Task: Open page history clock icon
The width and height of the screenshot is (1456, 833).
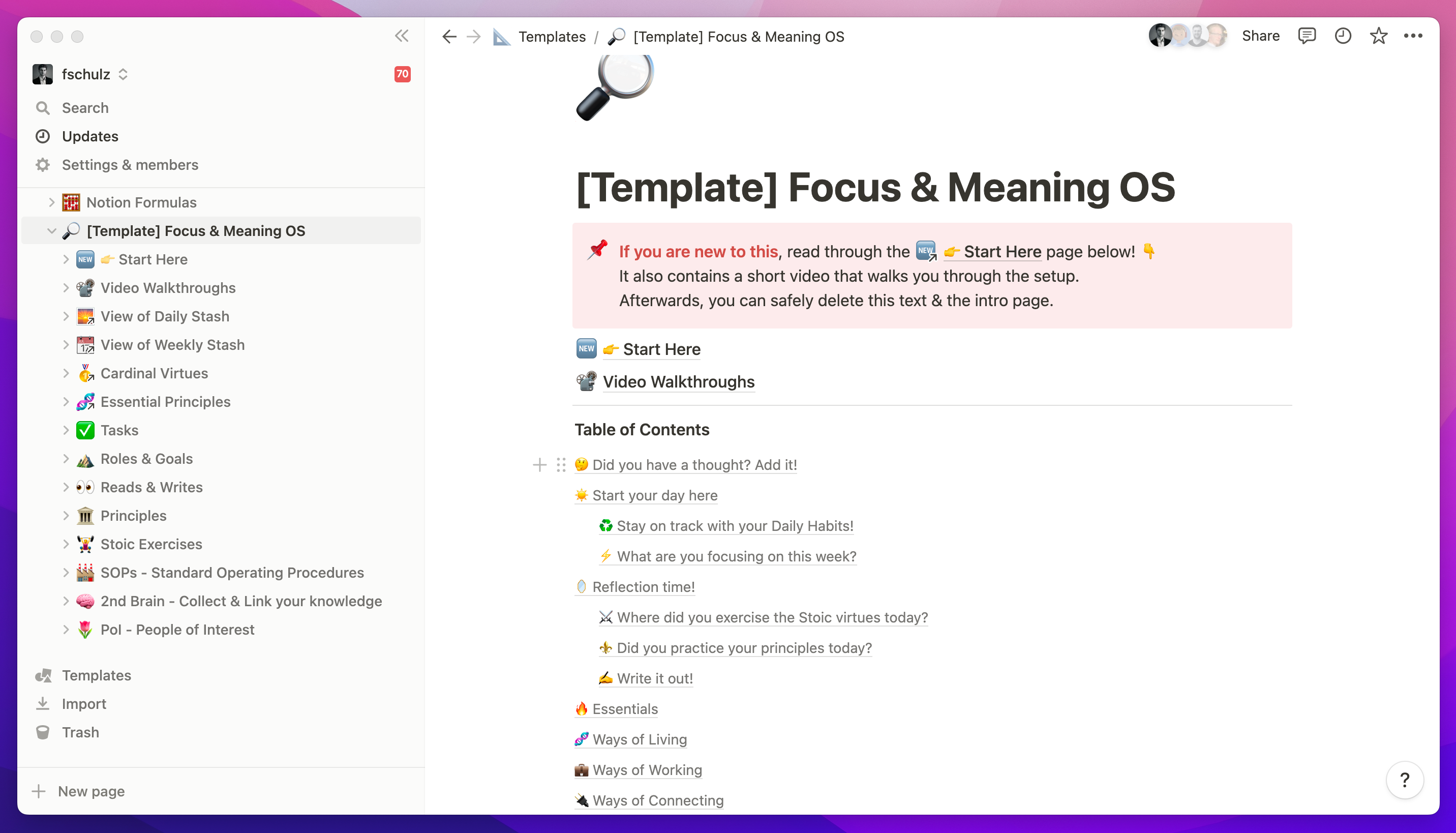Action: (x=1342, y=36)
